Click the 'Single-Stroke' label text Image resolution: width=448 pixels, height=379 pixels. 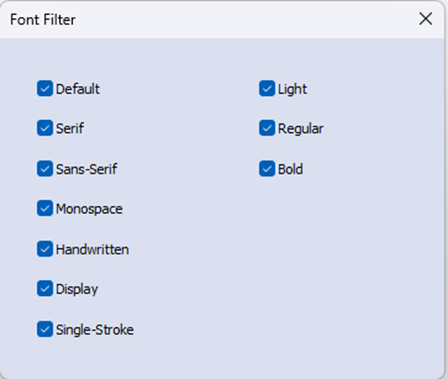pos(95,330)
